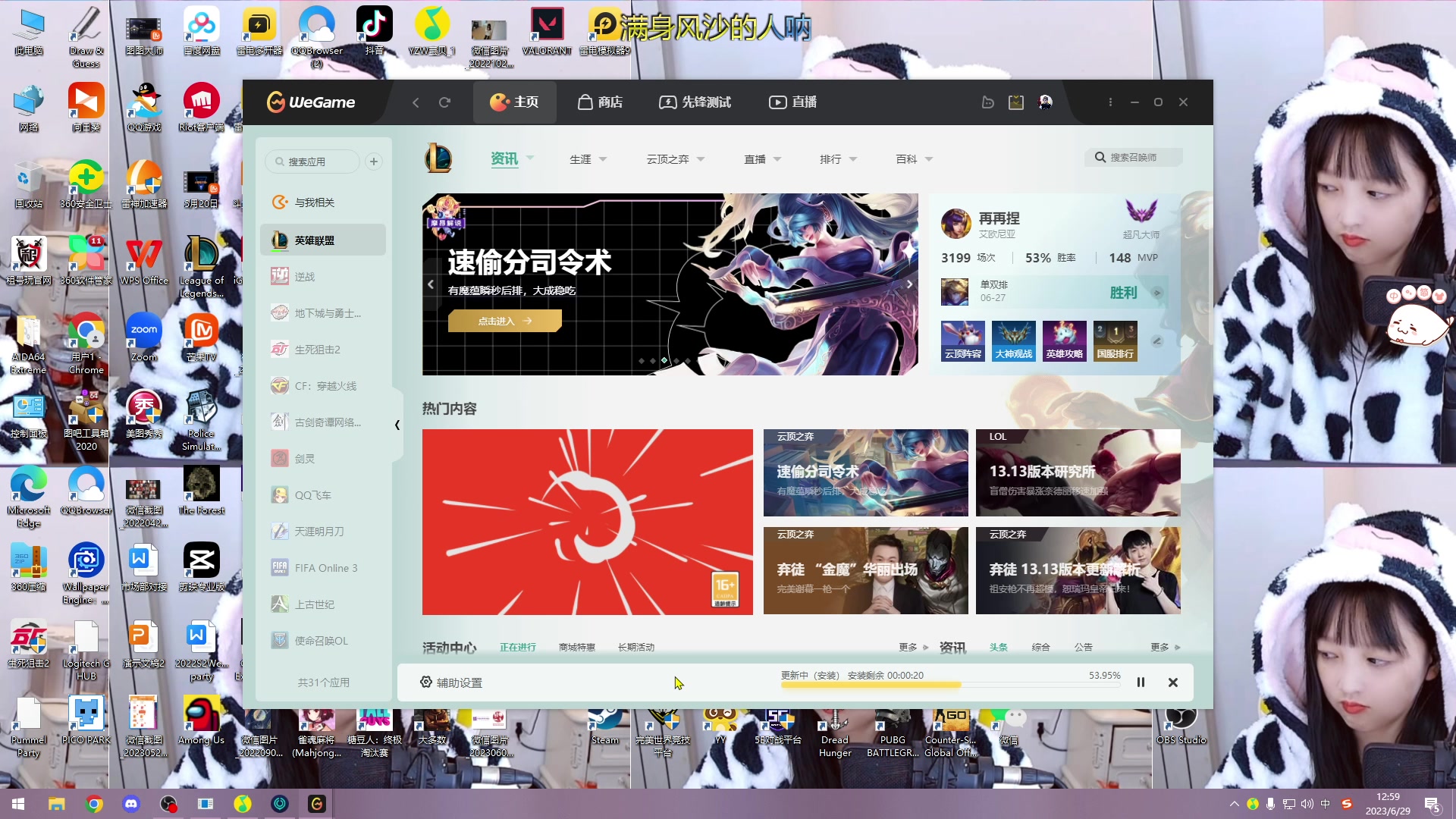
Task: Select 英雄联盟 in the game list
Action: tap(323, 240)
